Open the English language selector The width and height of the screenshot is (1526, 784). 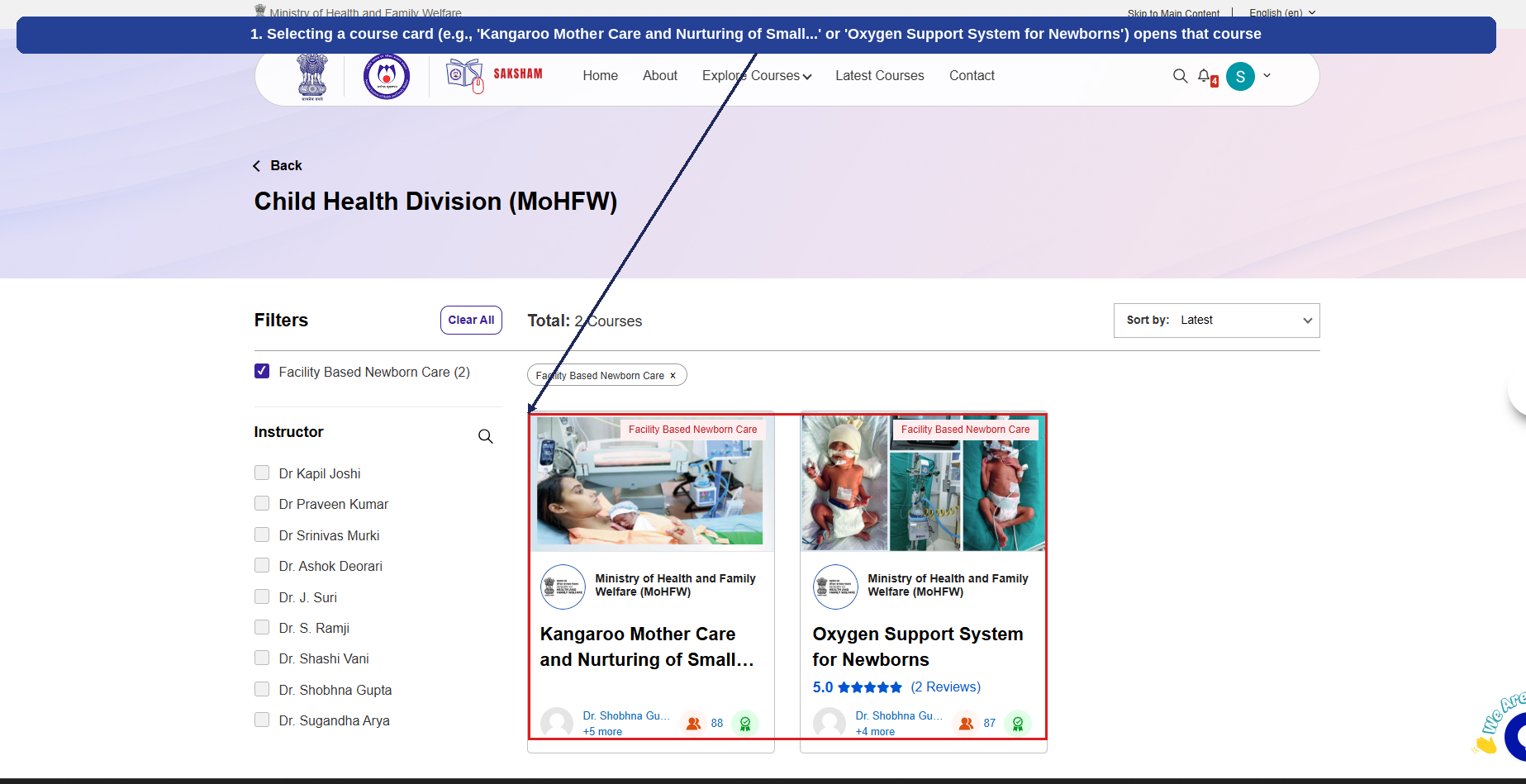click(1282, 13)
